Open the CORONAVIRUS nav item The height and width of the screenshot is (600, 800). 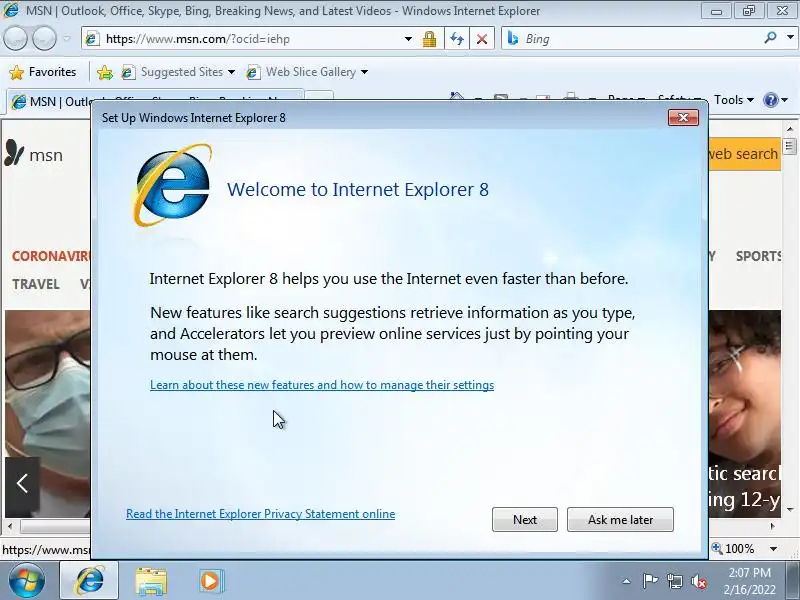point(51,256)
